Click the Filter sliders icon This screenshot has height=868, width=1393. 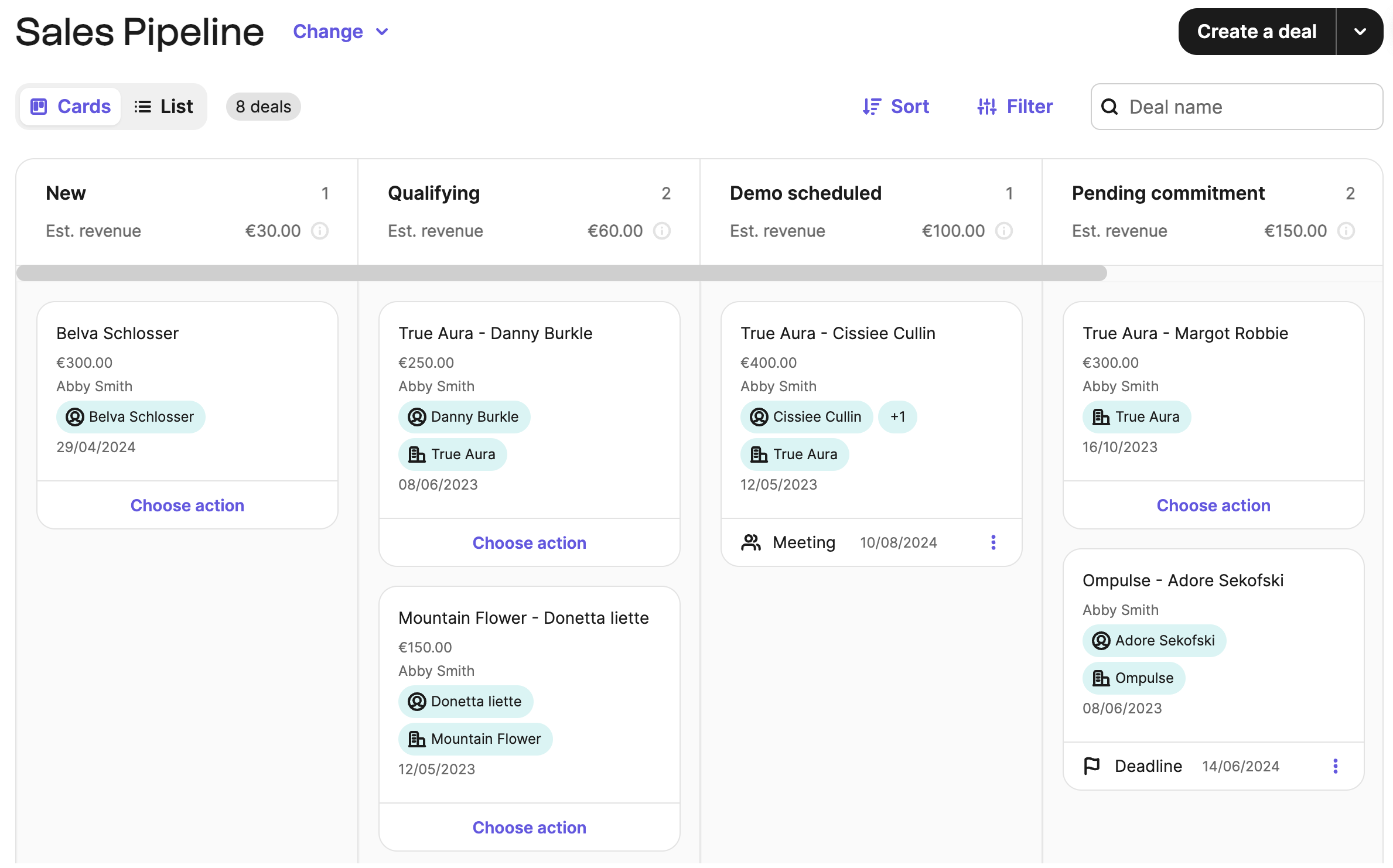(987, 107)
